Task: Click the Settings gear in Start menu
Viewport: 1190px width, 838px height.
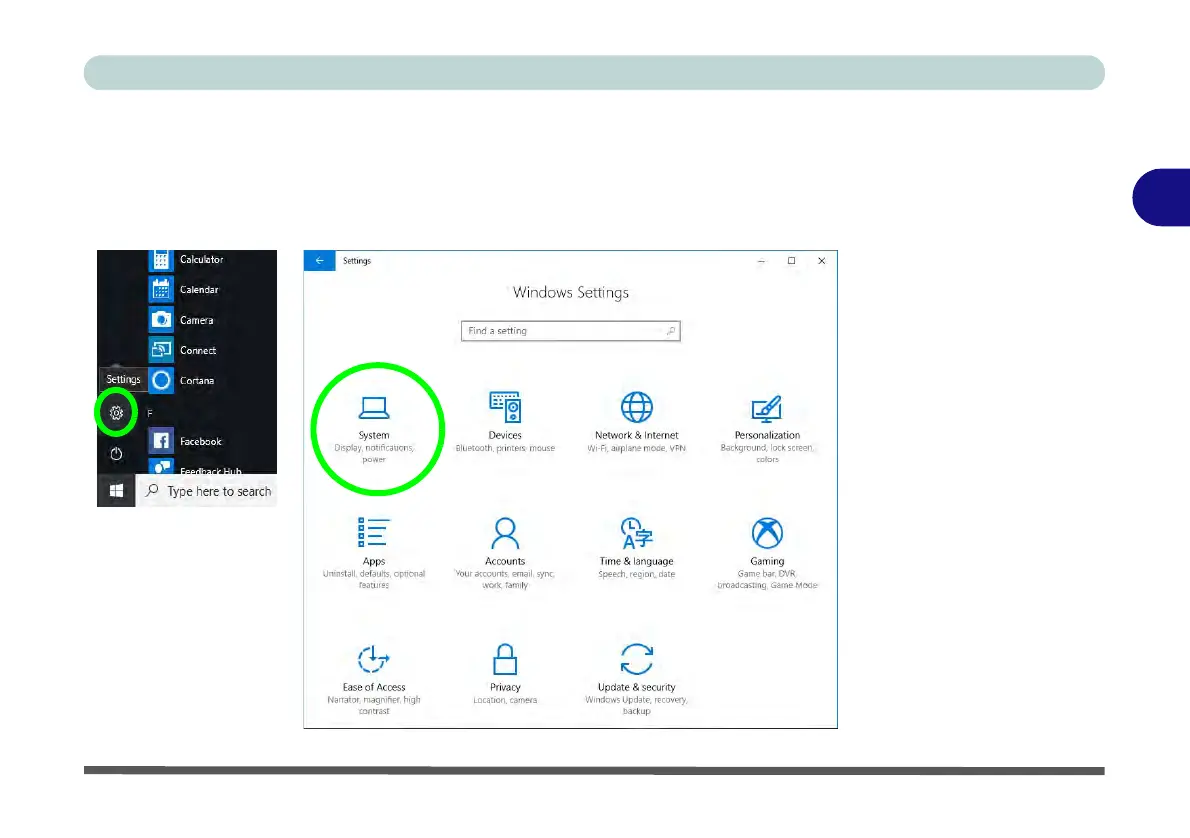Action: [116, 413]
